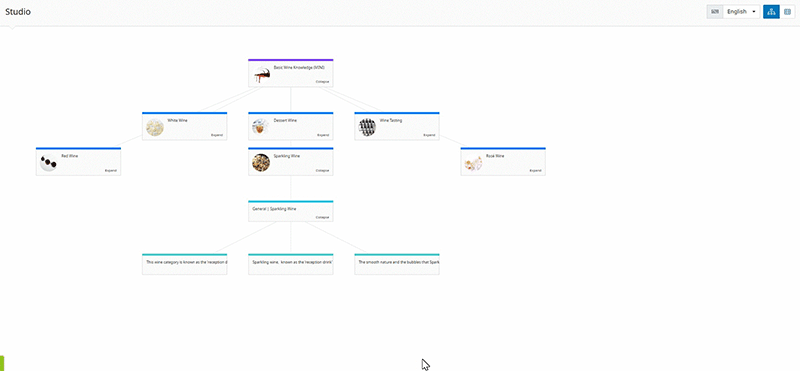This screenshot has width=800, height=371.
Task: Click the Sparkling Wine round thumbnail
Action: pos(261,163)
